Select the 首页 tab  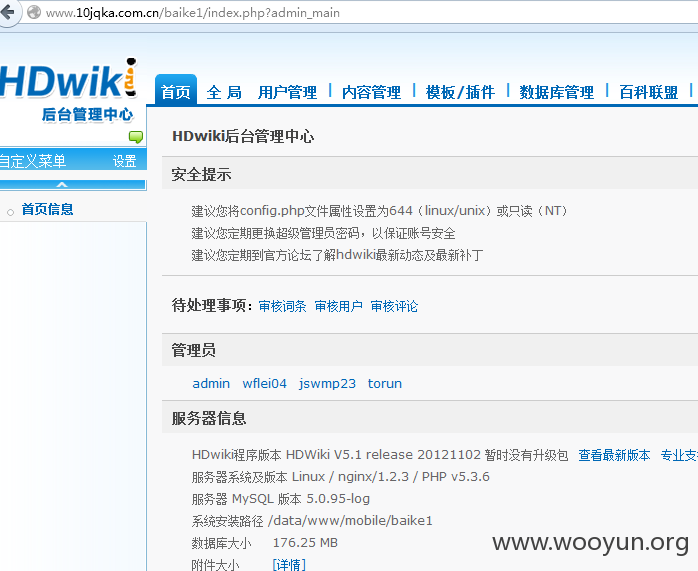tap(176, 92)
